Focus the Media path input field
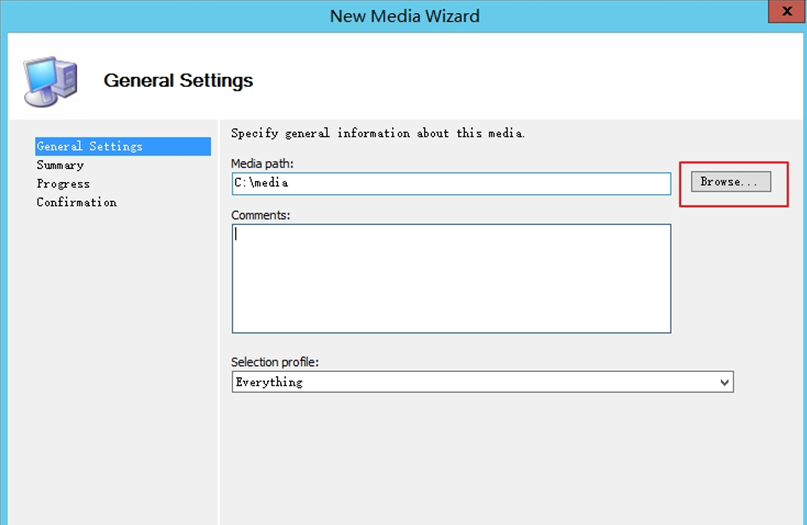 point(451,184)
